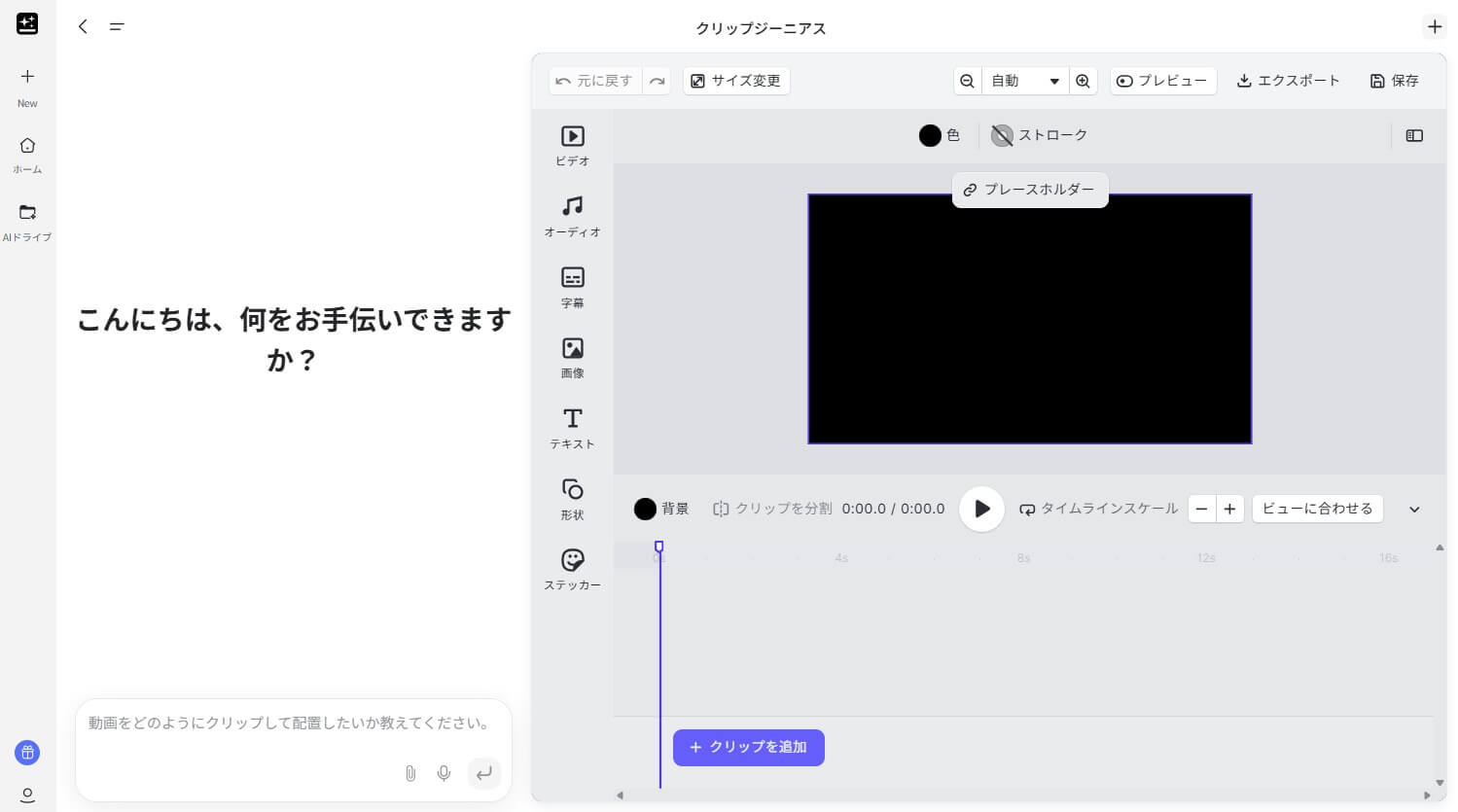
Task: Open AIドライブ in left sidebar
Action: (x=27, y=222)
